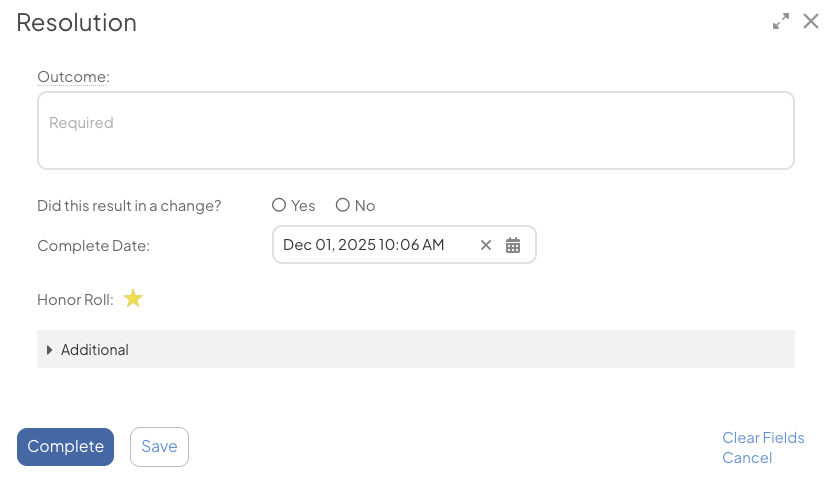Click the Honor Roll label
The width and height of the screenshot is (831, 484).
[x=75, y=299]
